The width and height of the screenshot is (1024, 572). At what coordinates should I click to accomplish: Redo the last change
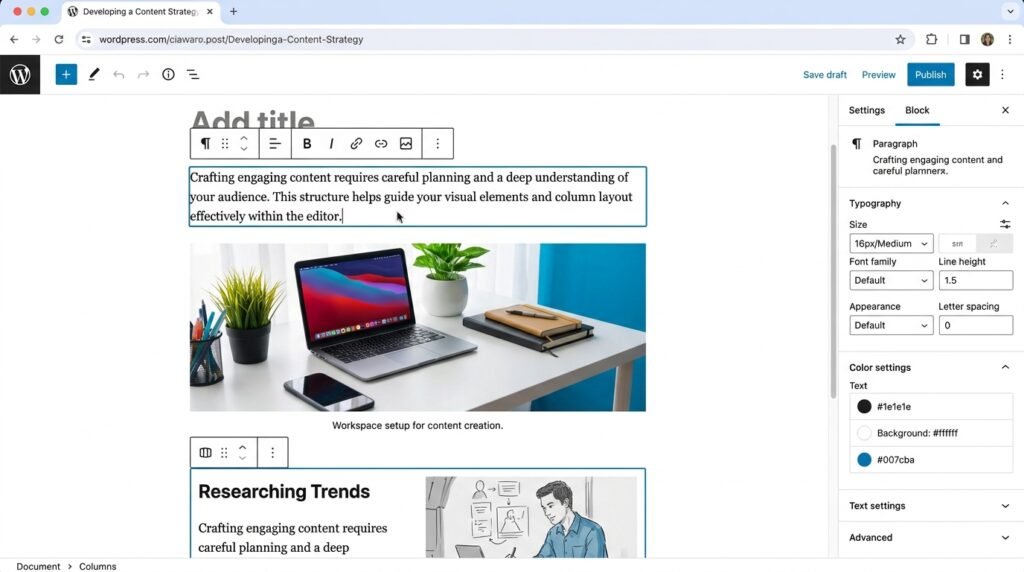(143, 74)
